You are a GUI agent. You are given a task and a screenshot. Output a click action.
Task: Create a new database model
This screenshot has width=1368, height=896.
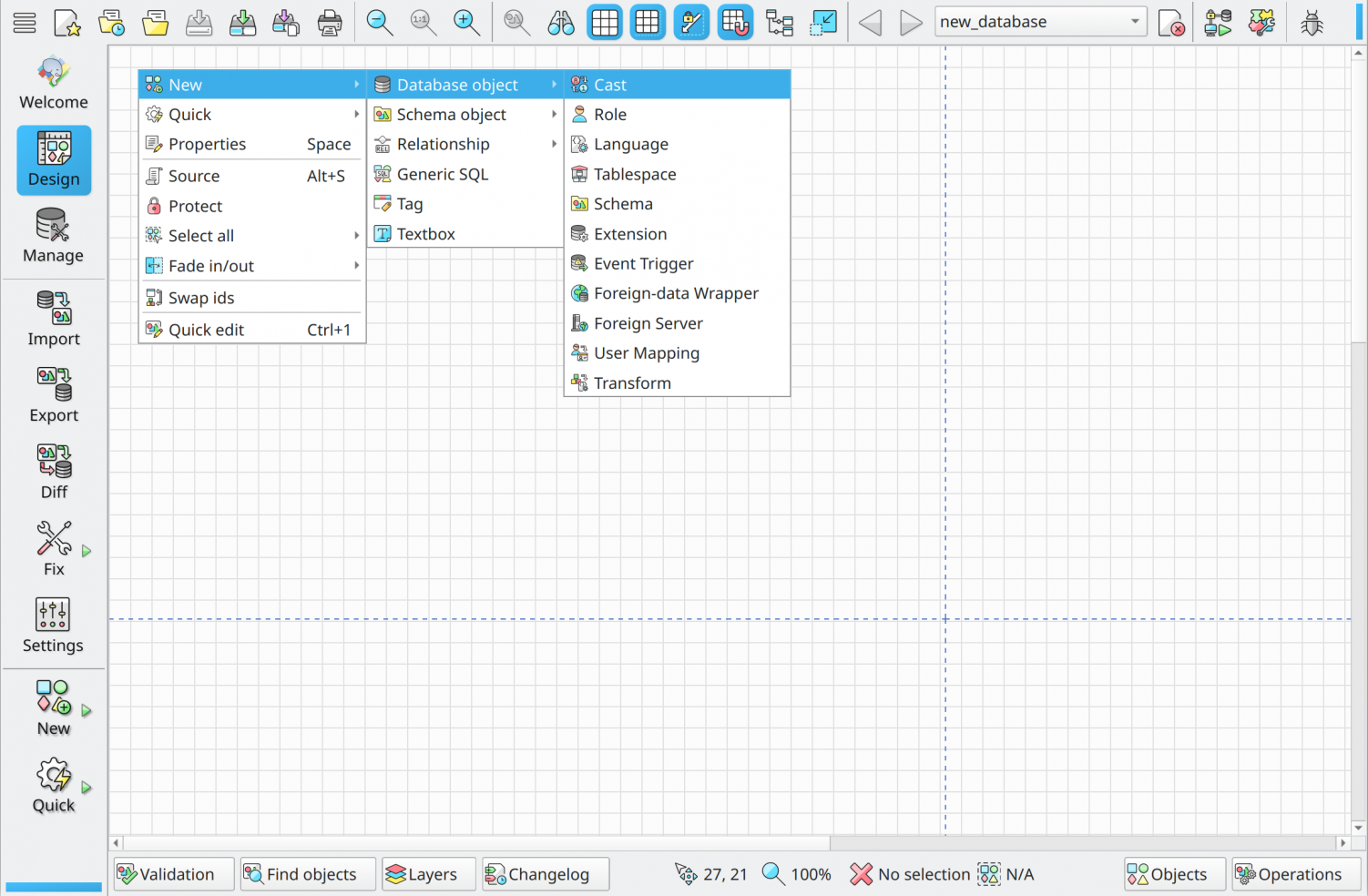coord(67,22)
